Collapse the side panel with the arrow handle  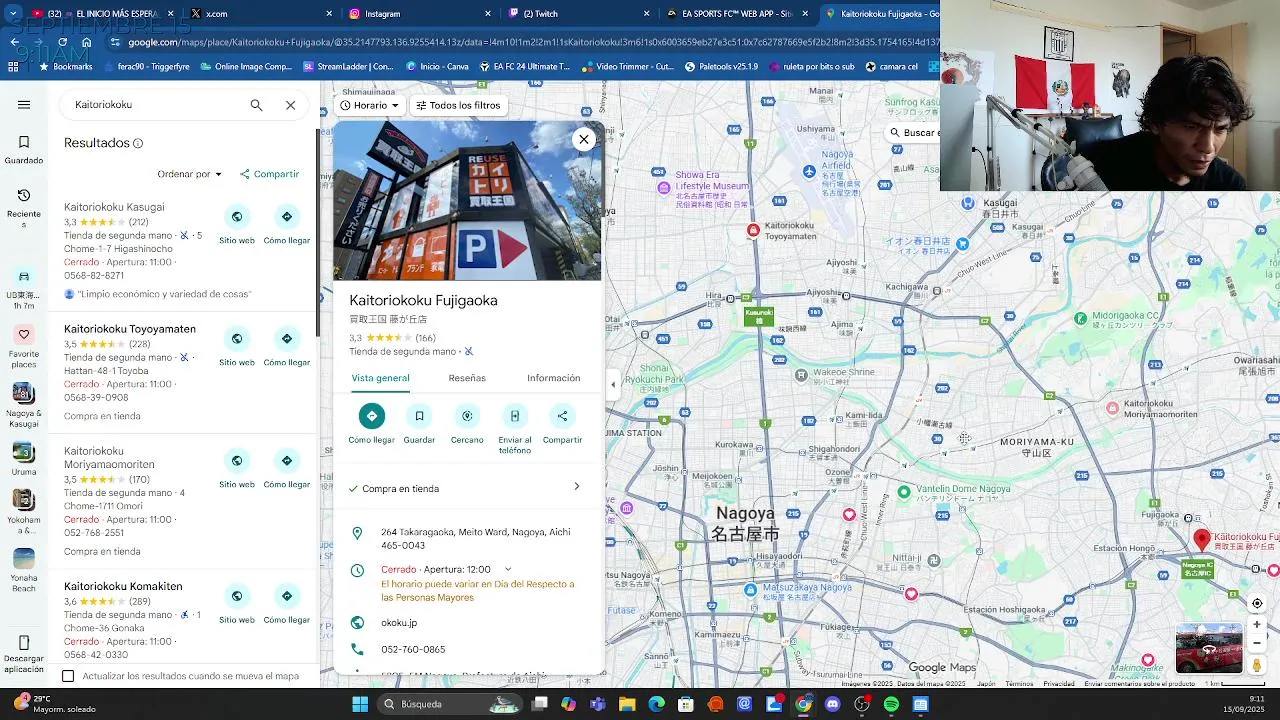[x=613, y=385]
